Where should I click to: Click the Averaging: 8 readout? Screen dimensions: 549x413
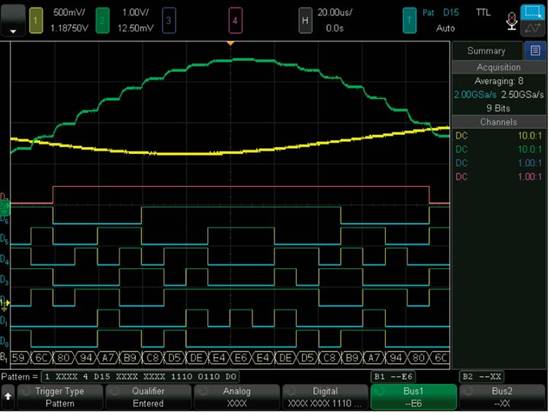pos(499,81)
